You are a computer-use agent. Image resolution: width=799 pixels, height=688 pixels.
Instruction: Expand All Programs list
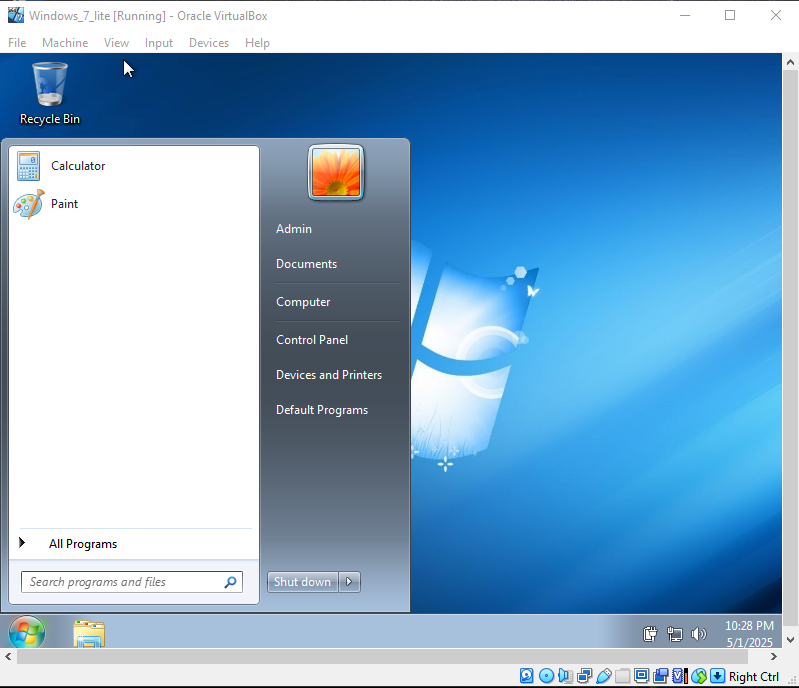pyautogui.click(x=82, y=544)
